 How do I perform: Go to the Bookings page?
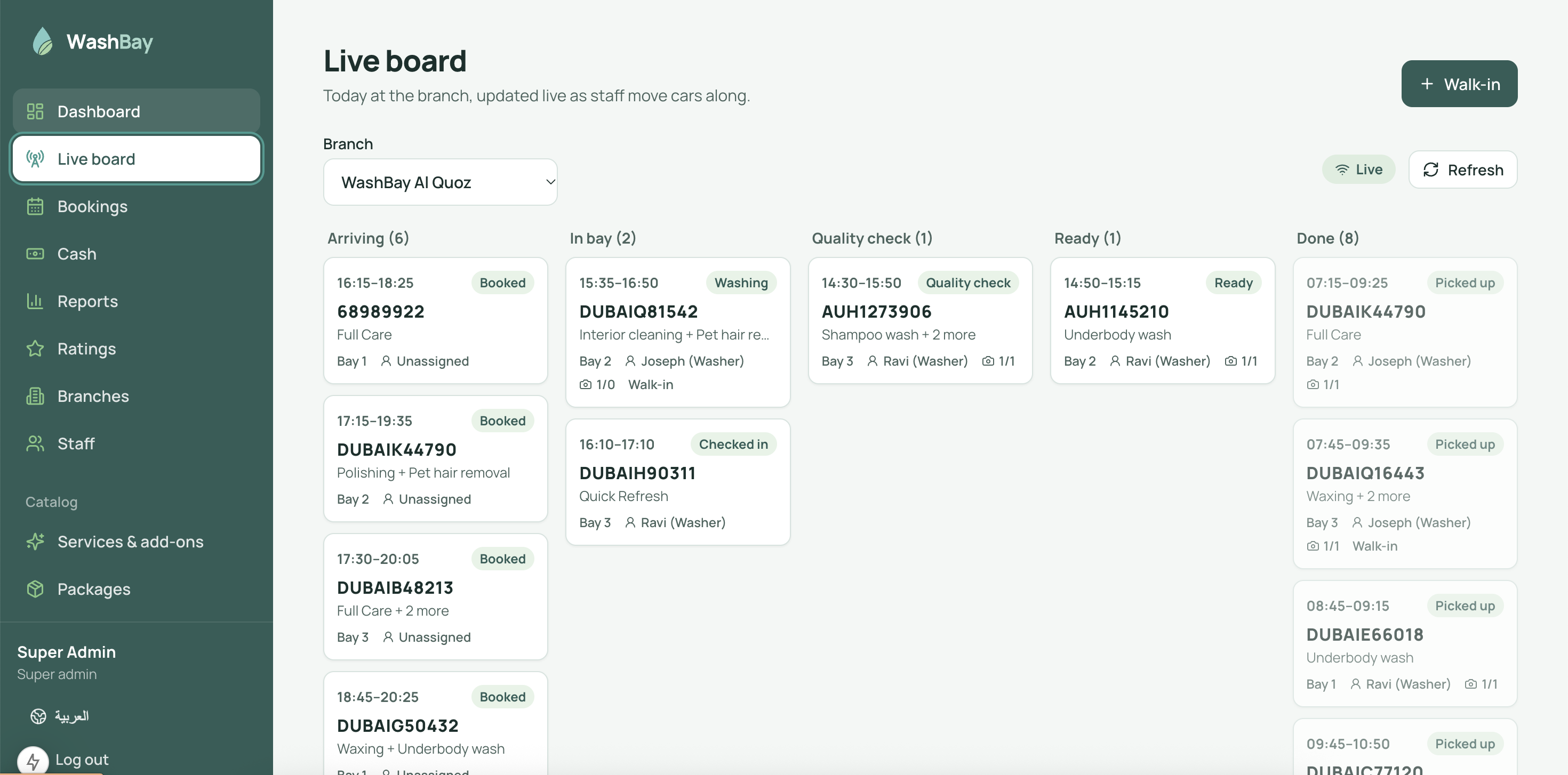[x=137, y=206]
